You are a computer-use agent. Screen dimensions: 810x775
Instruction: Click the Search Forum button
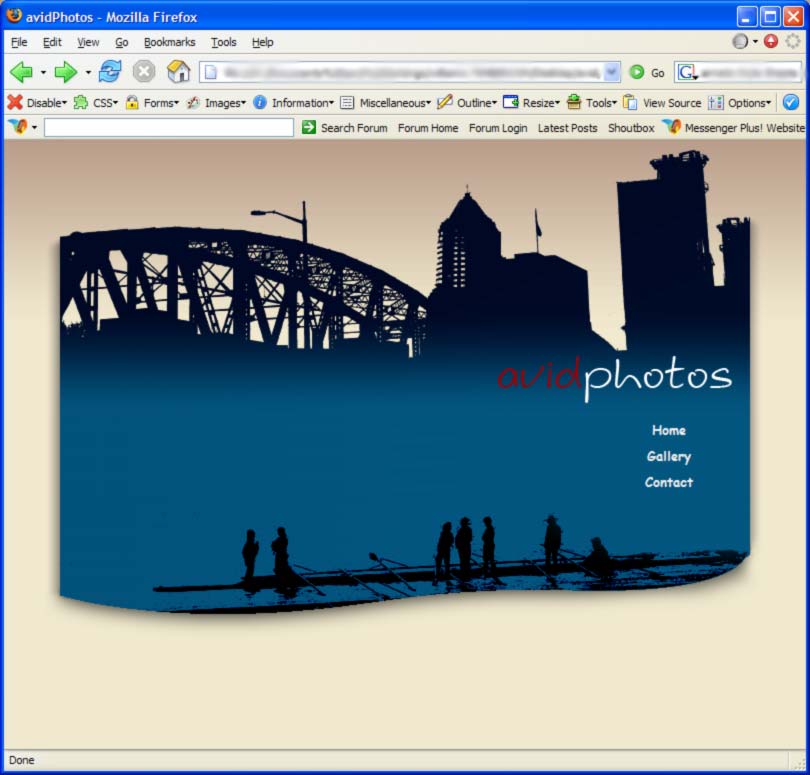(344, 128)
